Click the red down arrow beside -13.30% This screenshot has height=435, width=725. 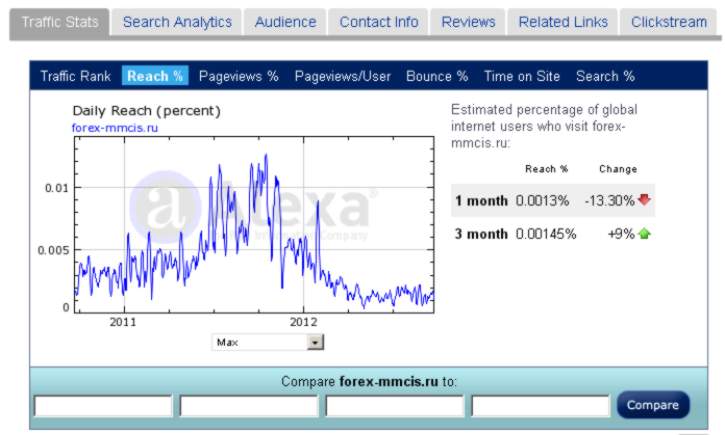(x=644, y=200)
